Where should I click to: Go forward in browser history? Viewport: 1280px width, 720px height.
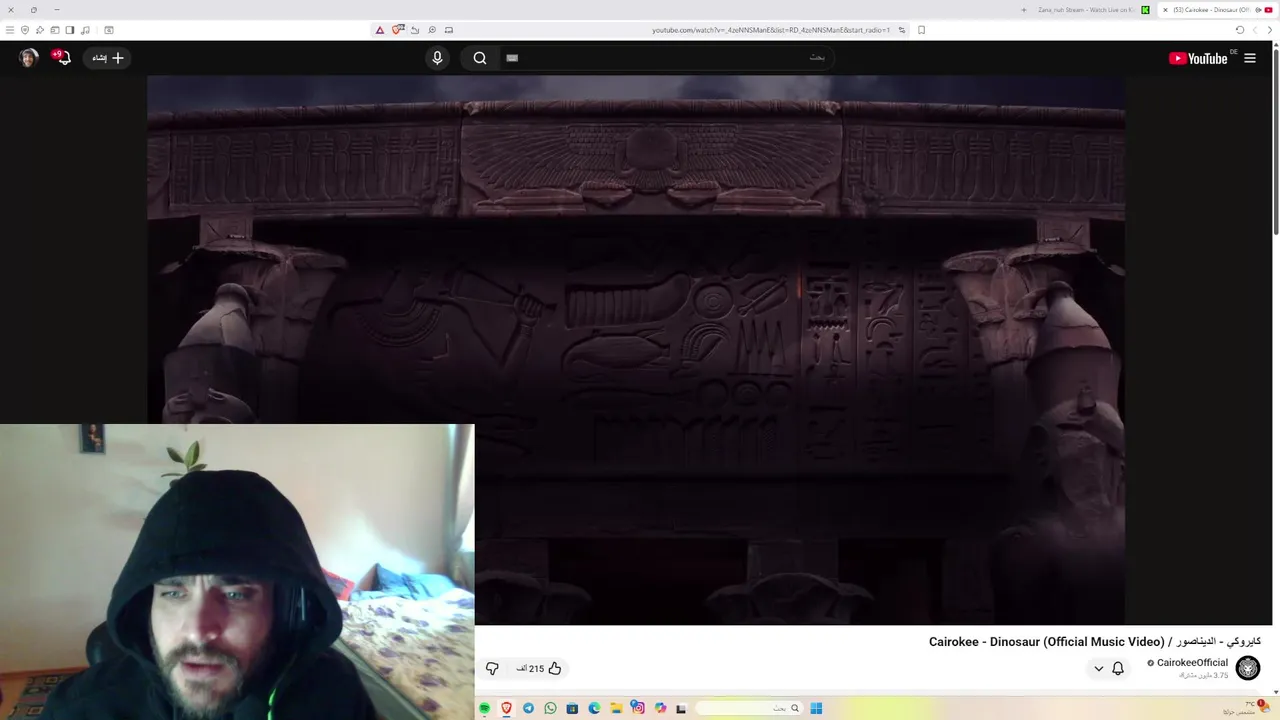pyautogui.click(x=1255, y=30)
